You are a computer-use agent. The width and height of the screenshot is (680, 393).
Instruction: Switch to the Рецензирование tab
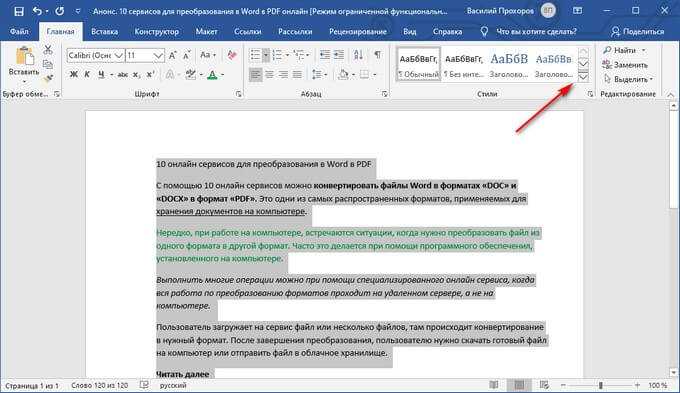click(358, 32)
